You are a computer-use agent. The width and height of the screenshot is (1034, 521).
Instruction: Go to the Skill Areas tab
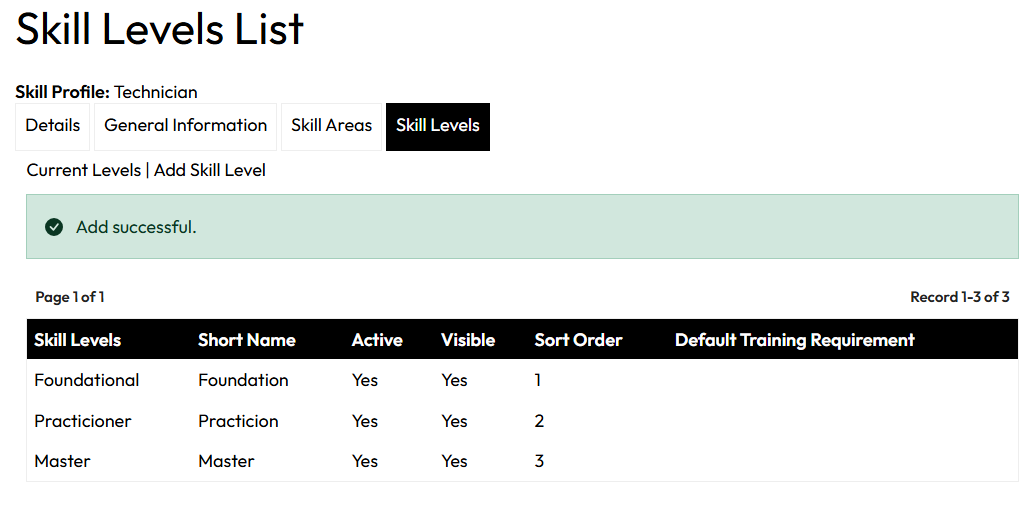[331, 126]
